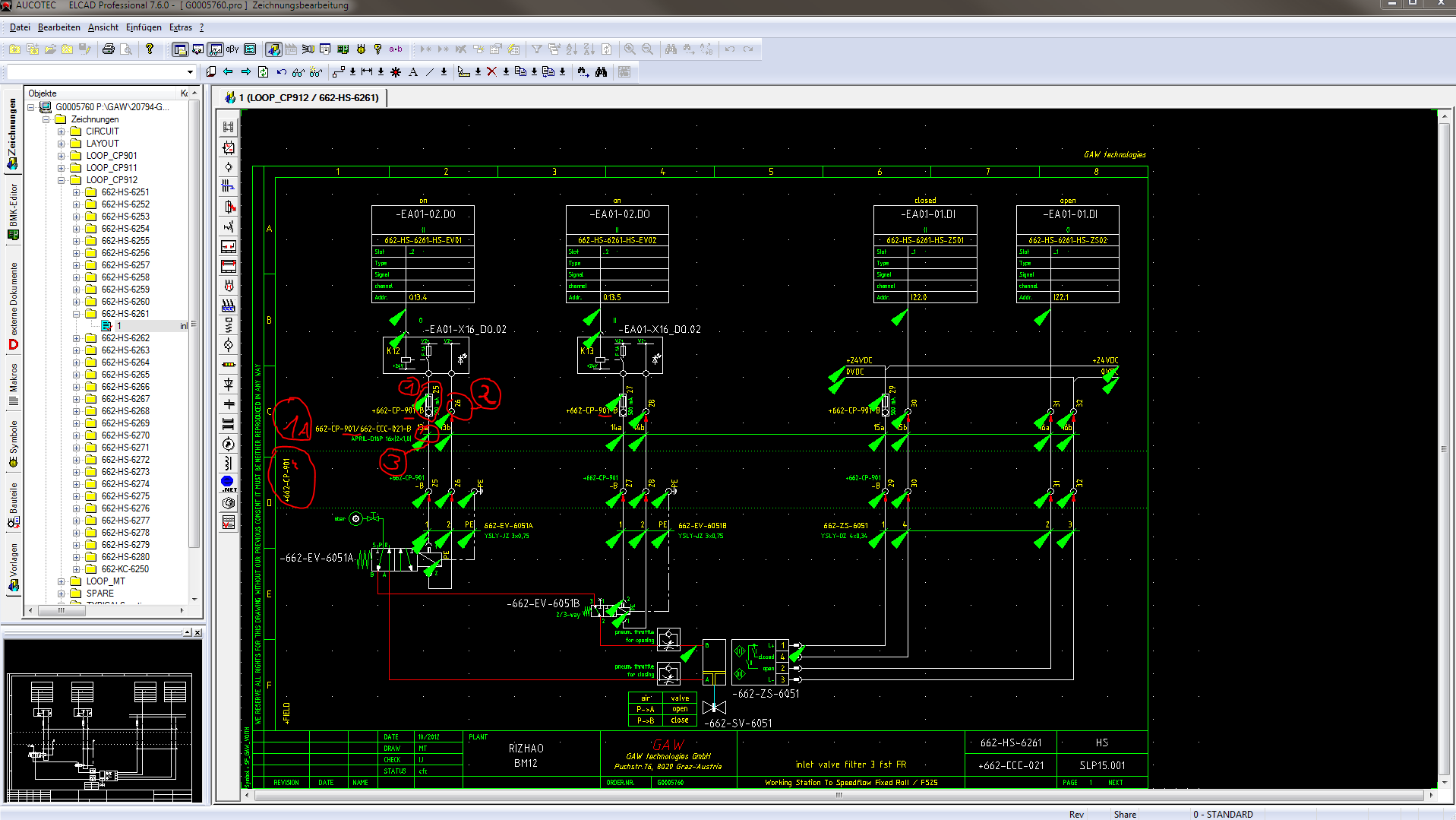The image size is (1456, 820).
Task: Collapse the LOOP_CP912 folder
Action: click(x=62, y=180)
